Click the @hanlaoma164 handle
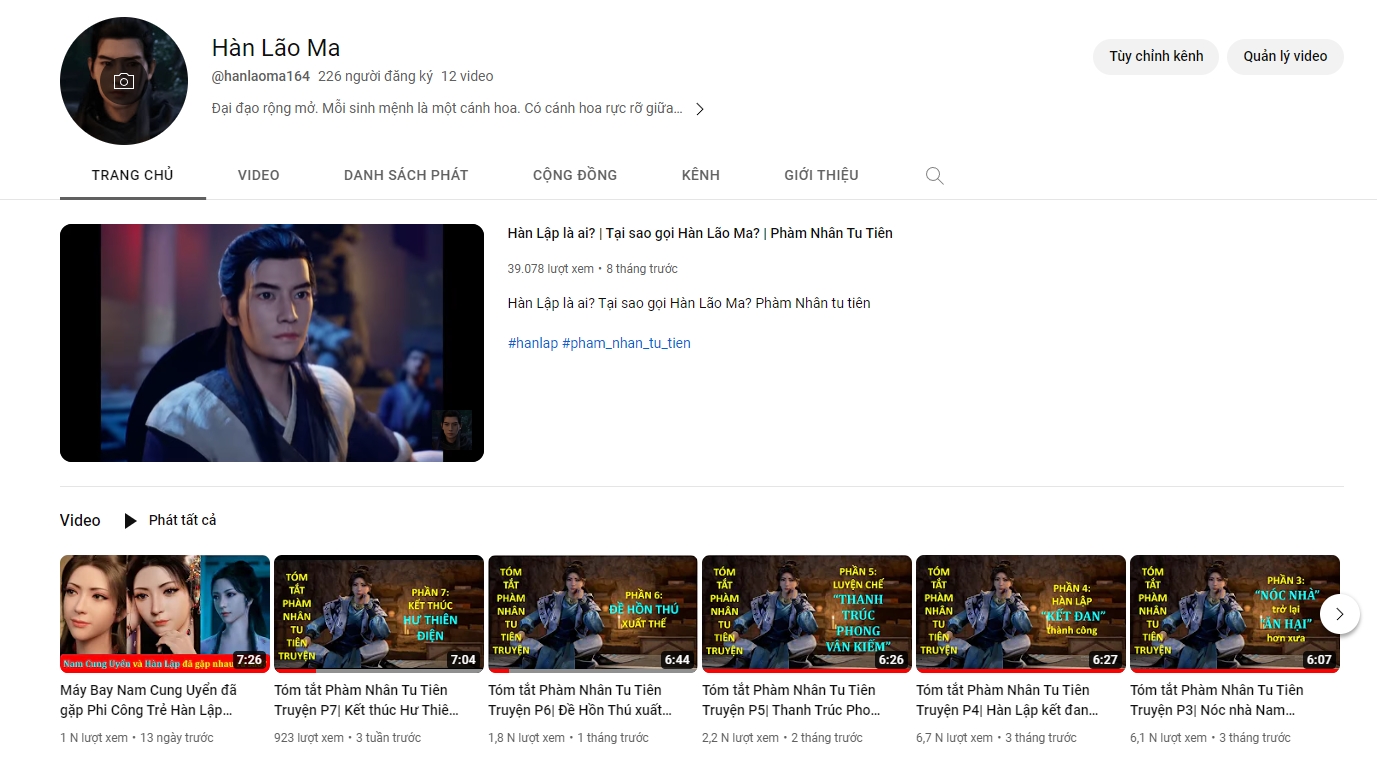Image resolution: width=1377 pixels, height=768 pixels. pyautogui.click(x=261, y=76)
